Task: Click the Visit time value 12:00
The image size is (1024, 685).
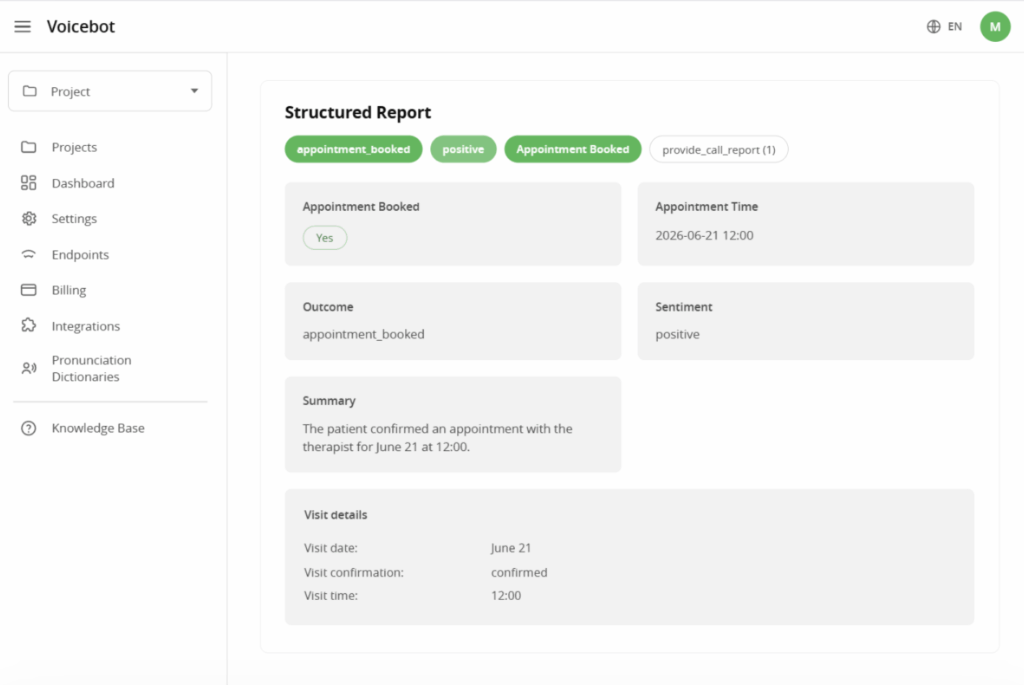Action: click(506, 596)
